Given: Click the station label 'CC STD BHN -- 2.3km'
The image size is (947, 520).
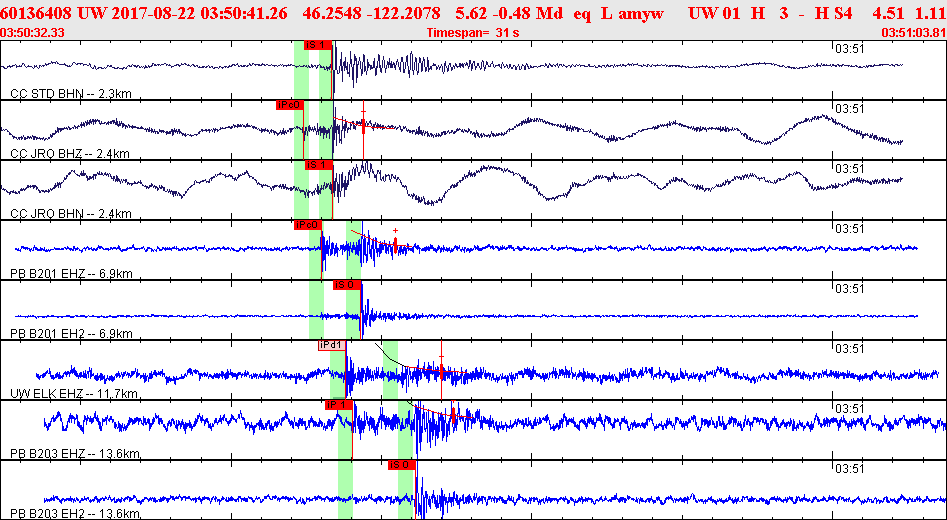Looking at the screenshot, I should tap(71, 94).
